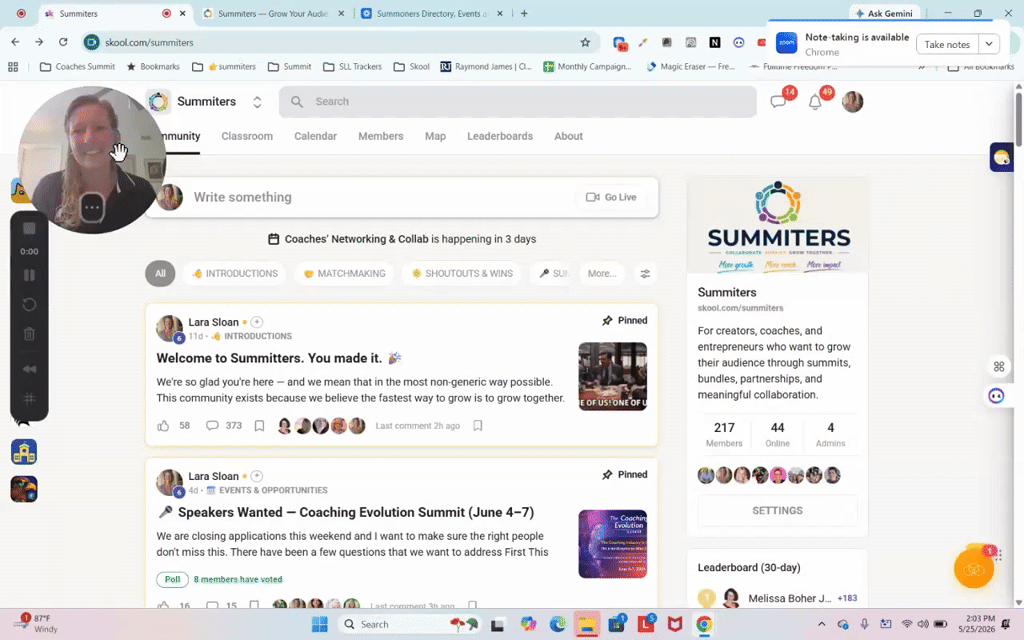This screenshot has height=640, width=1024.
Task: View the 217 Members count
Action: pos(724,434)
